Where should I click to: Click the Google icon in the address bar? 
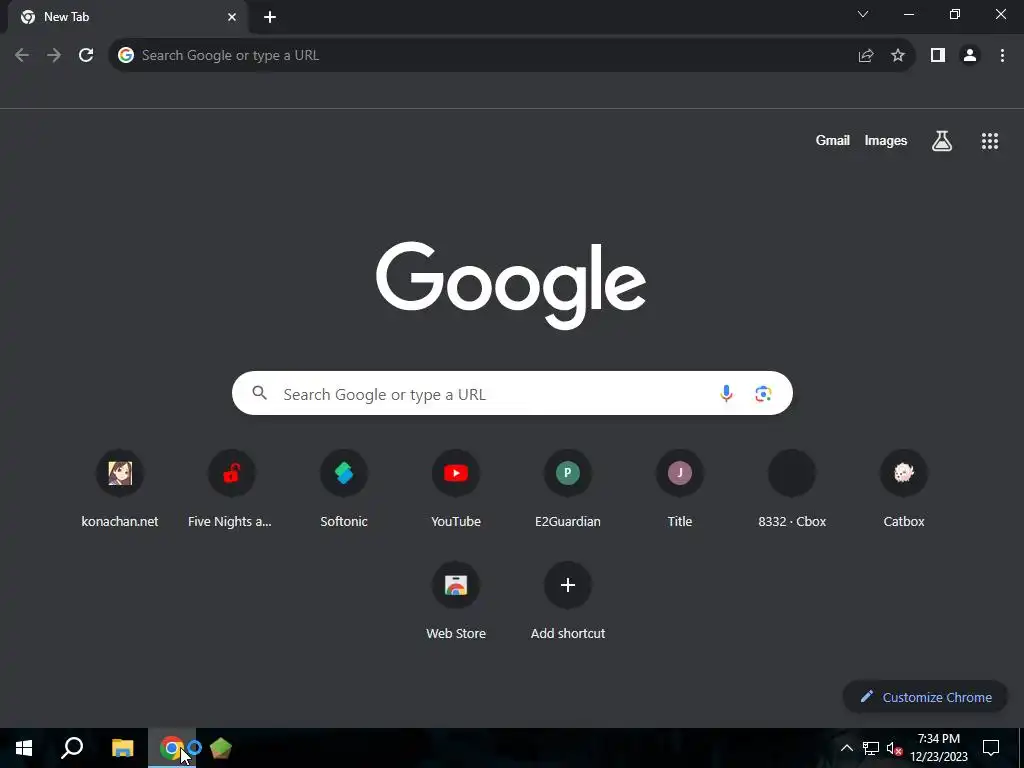[126, 56]
